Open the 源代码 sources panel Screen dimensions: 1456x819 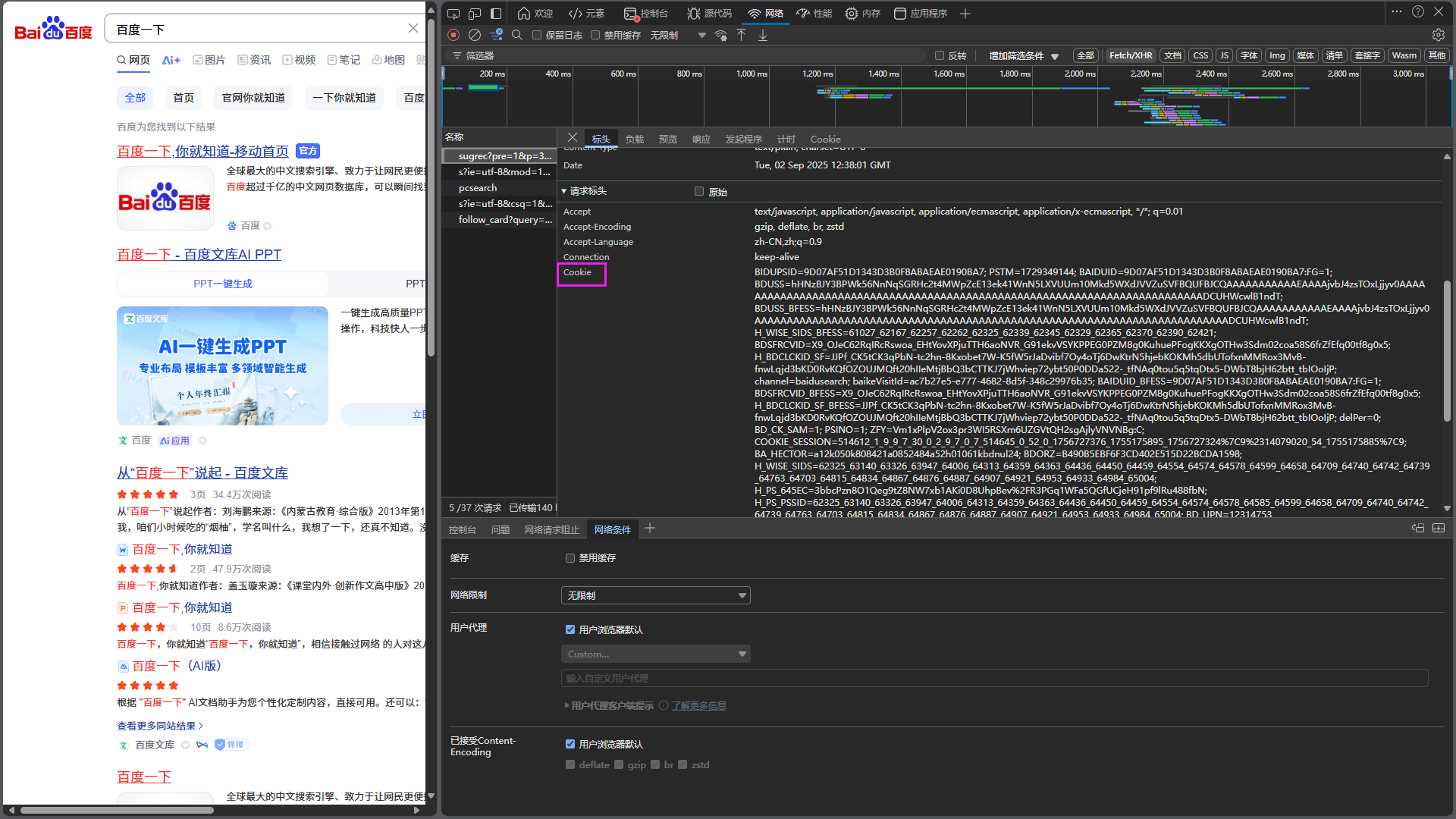coord(710,14)
